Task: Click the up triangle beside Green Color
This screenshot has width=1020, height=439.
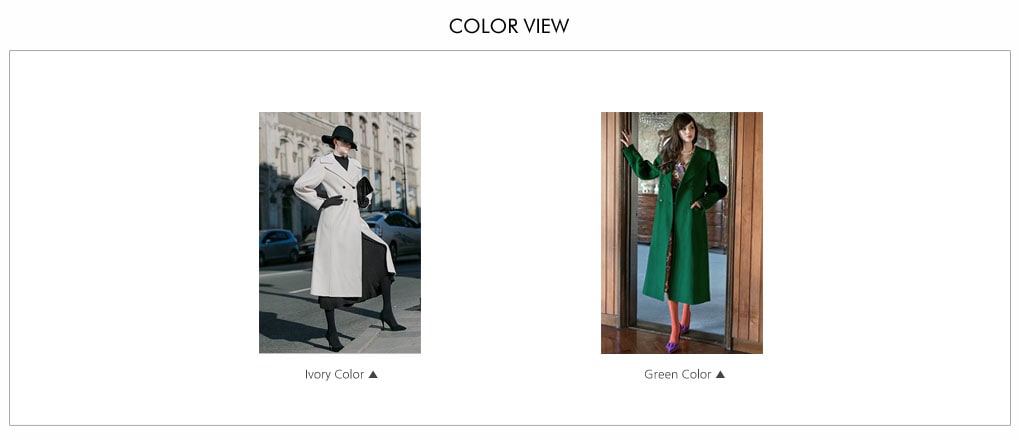Action: 720,375
